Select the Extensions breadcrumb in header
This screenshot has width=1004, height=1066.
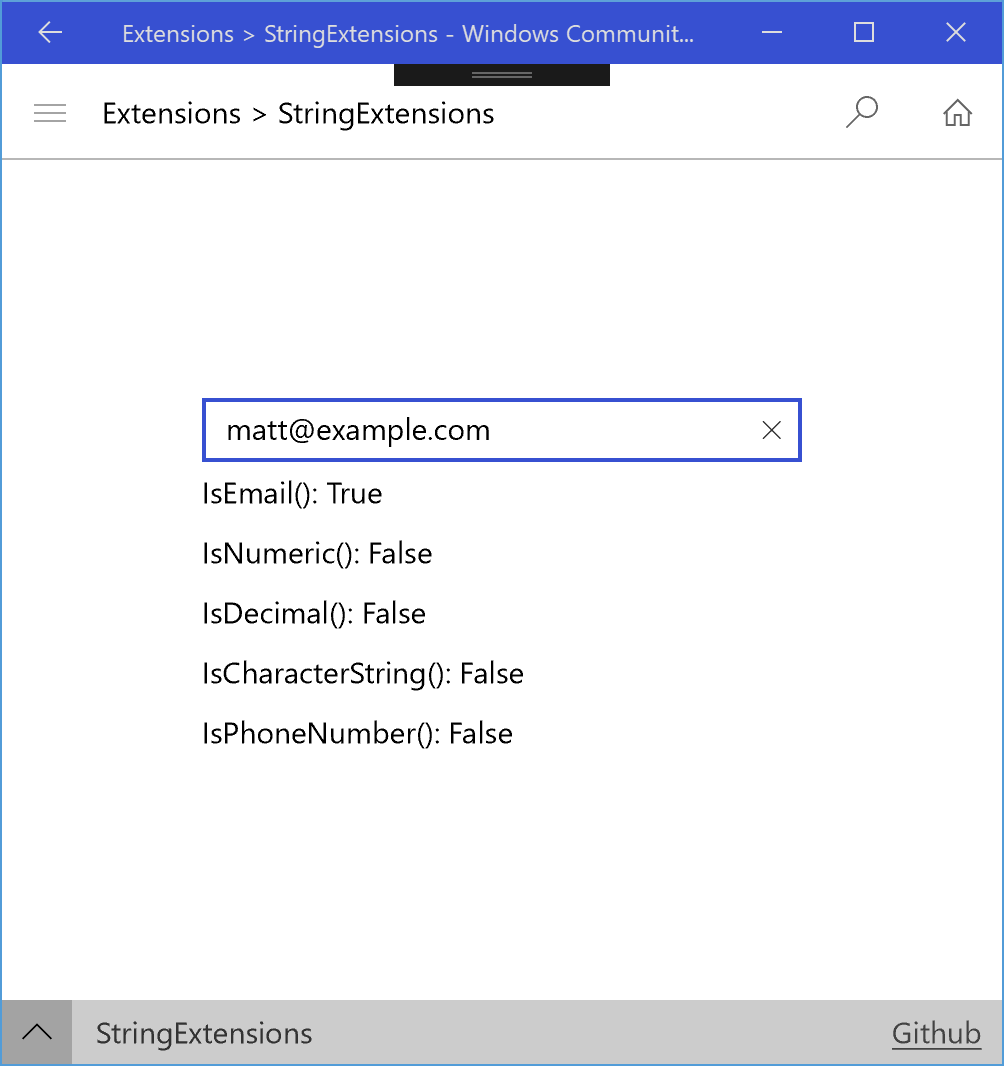pyautogui.click(x=171, y=113)
